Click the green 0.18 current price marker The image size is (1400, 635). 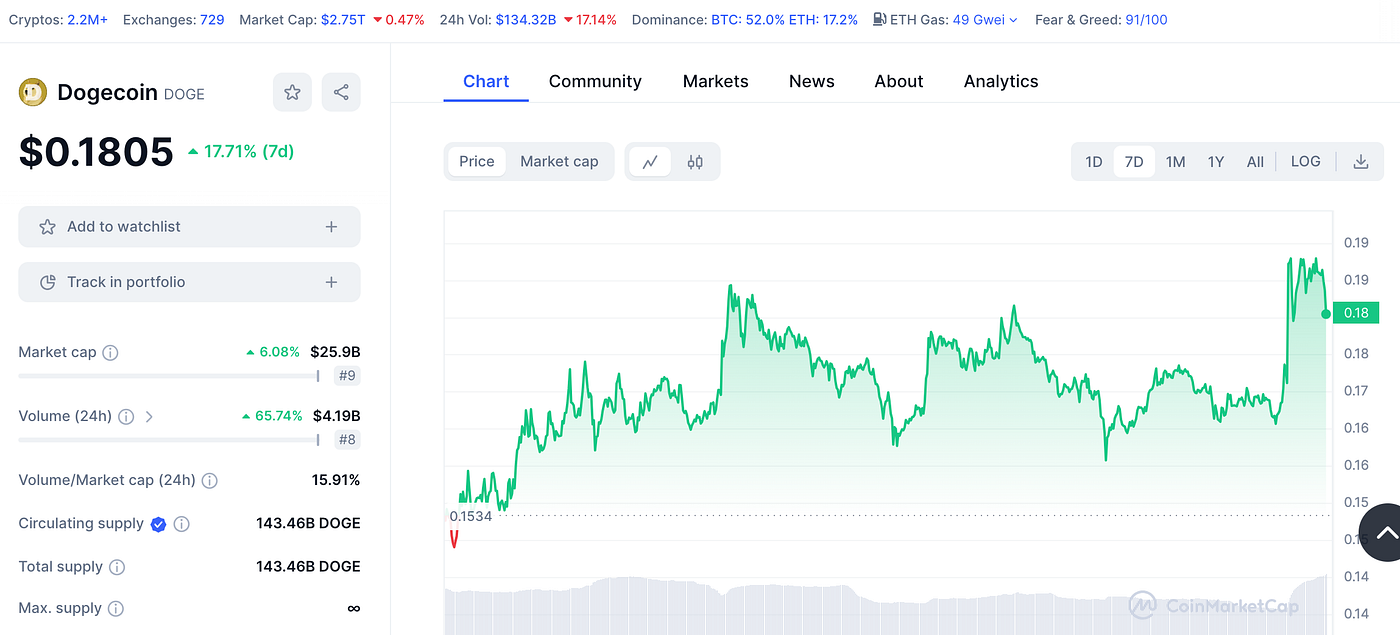tap(1356, 313)
